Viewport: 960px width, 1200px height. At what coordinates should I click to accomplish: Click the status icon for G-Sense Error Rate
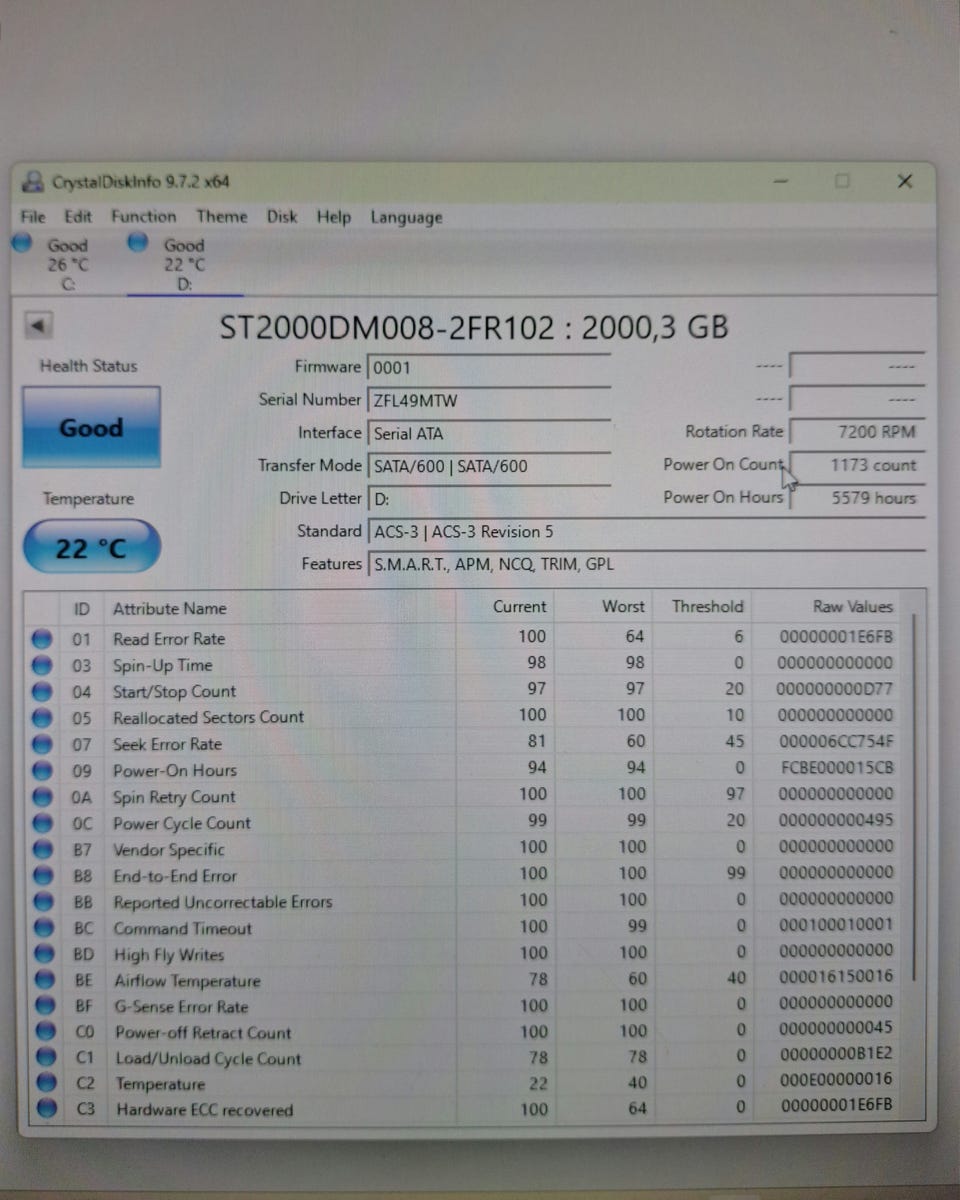coord(44,1007)
